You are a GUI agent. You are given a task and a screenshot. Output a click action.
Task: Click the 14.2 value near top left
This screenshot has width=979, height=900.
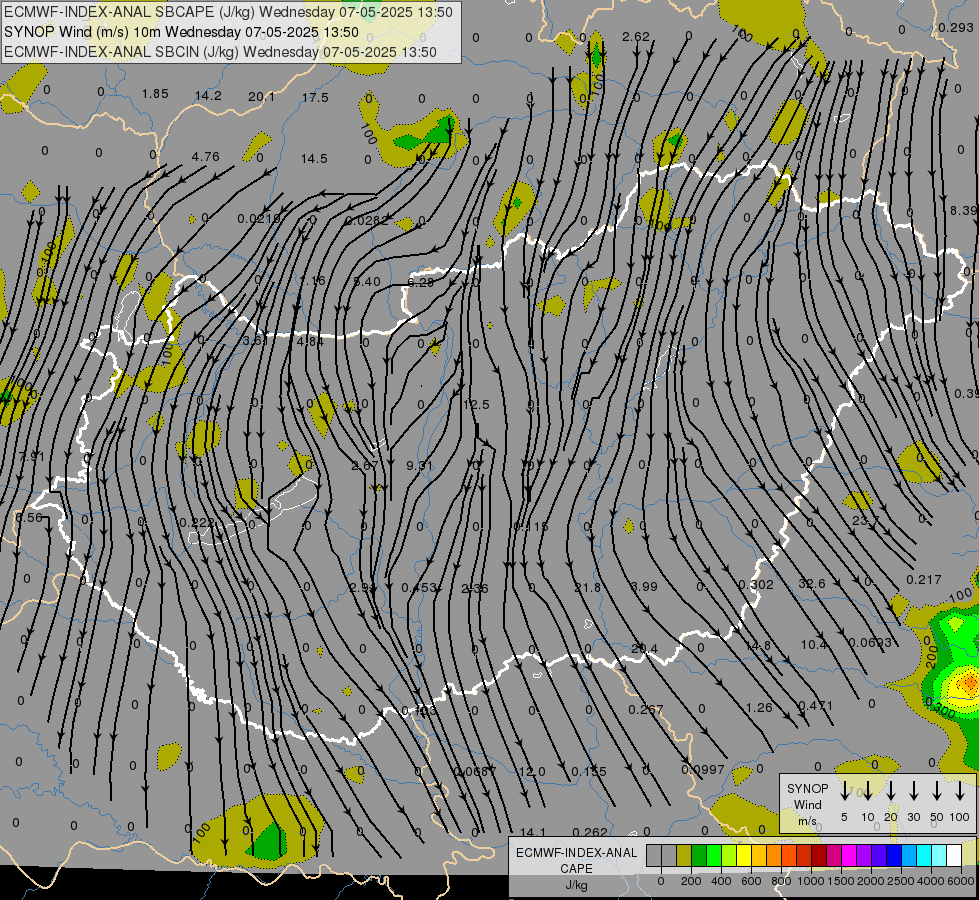(x=208, y=96)
